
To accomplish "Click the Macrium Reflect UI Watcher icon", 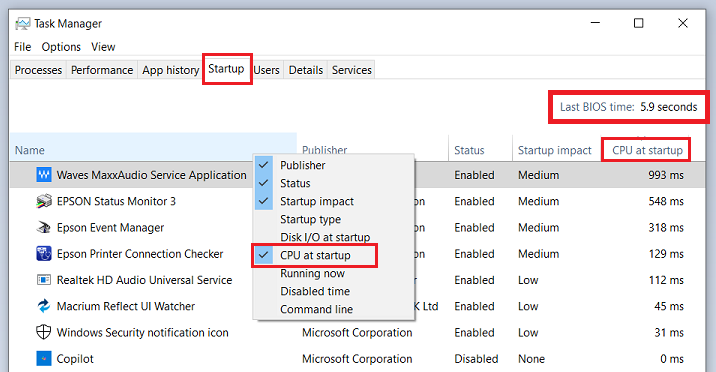I will [44, 306].
